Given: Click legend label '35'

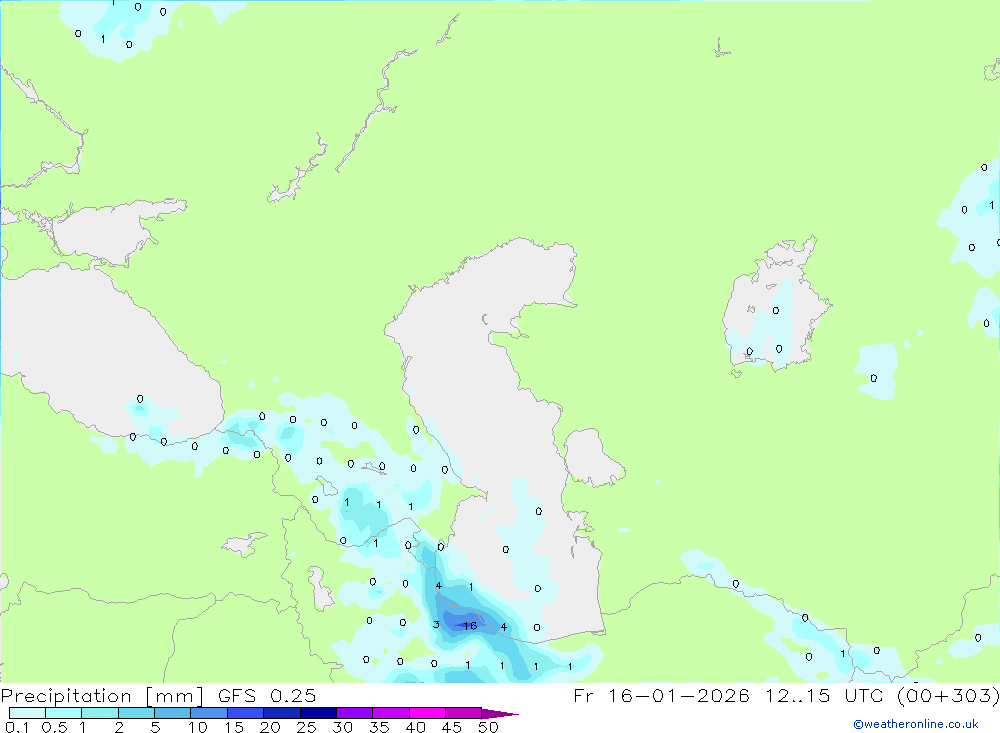Looking at the screenshot, I should (379, 727).
